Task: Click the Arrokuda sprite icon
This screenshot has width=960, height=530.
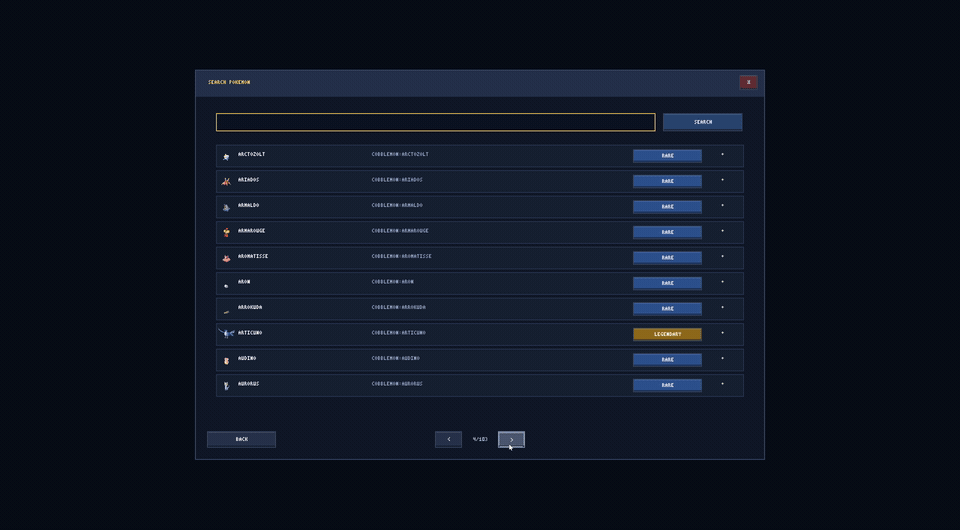Action: pyautogui.click(x=226, y=312)
